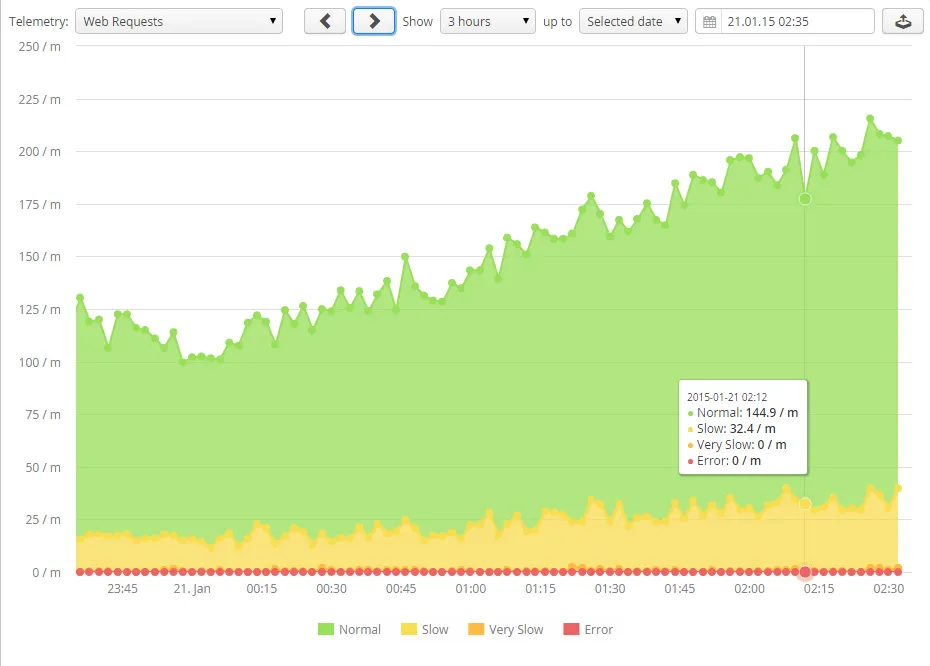Click the red Error legend color swatch

click(x=571, y=630)
